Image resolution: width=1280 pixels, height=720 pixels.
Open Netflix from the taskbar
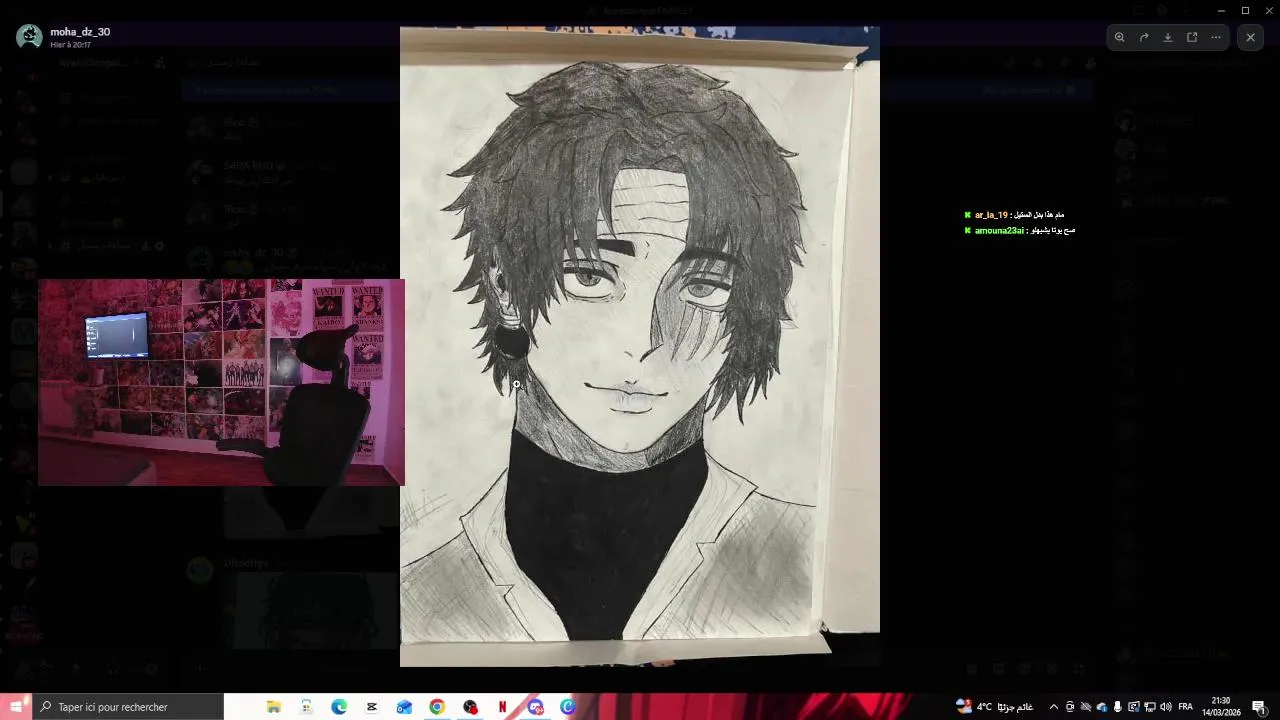click(x=503, y=707)
